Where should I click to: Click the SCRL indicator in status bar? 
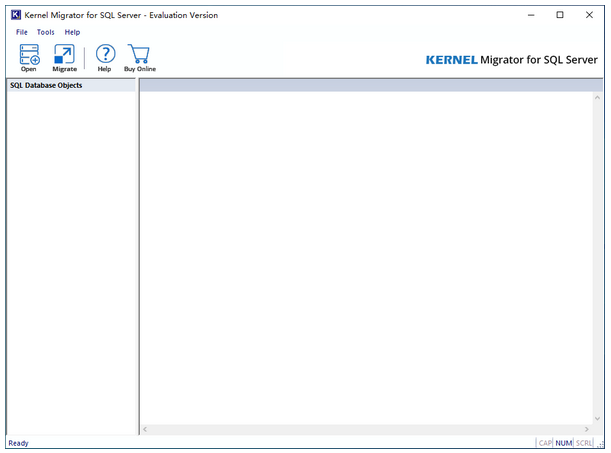click(x=584, y=443)
